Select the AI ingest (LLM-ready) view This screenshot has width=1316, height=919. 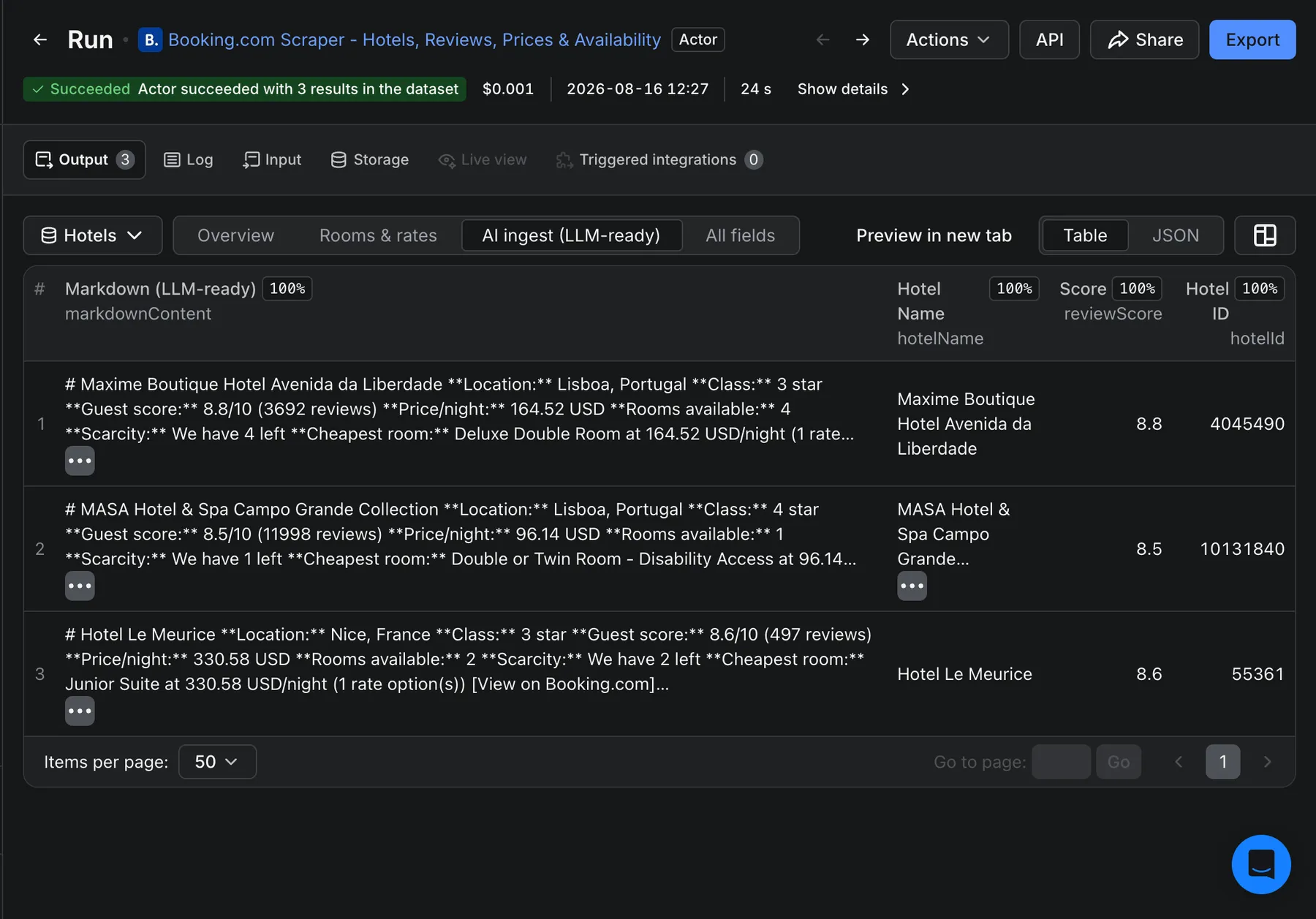click(x=572, y=235)
